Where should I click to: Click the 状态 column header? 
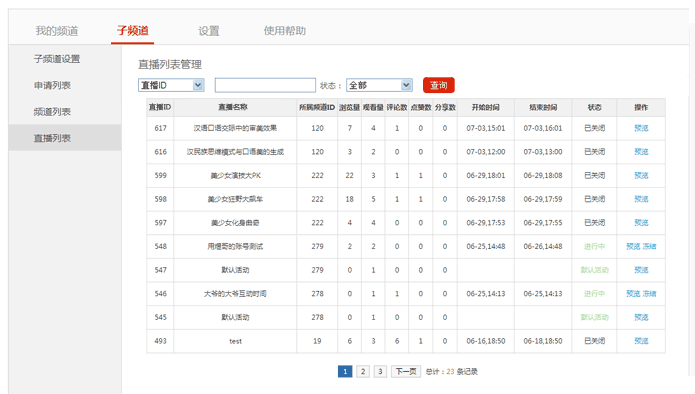coord(594,107)
